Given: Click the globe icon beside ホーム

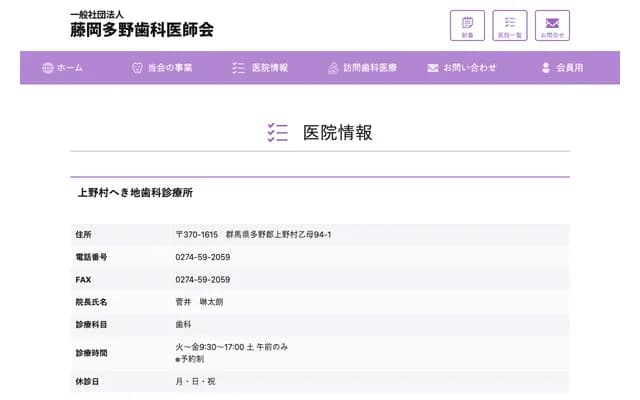Looking at the screenshot, I should tap(47, 68).
